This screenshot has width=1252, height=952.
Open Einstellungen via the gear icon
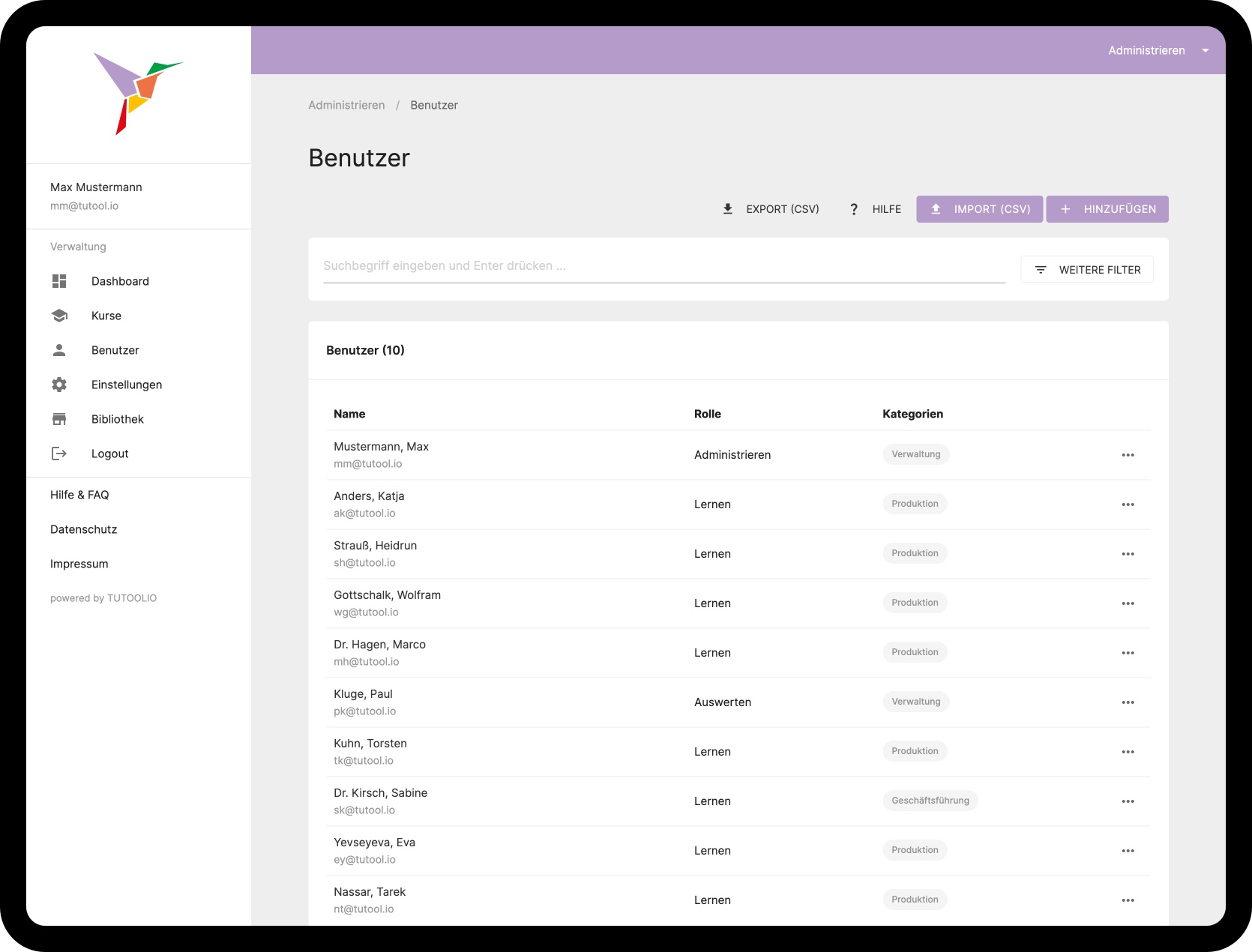(x=59, y=385)
